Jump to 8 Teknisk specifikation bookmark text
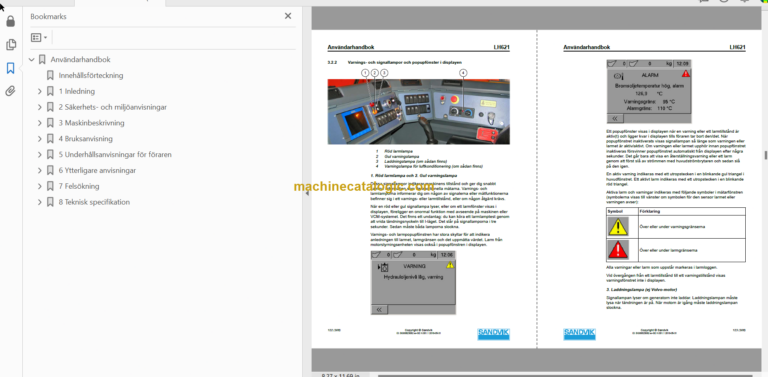Screen dimensions: 768x377 coord(95,202)
